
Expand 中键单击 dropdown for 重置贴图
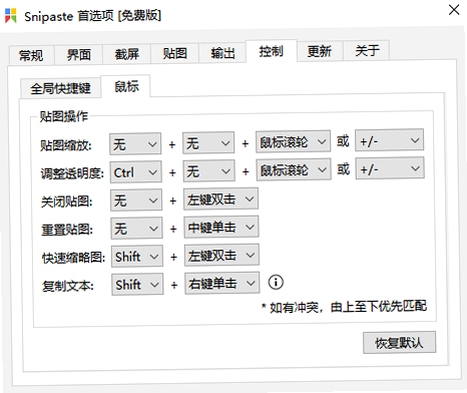[x=221, y=227]
